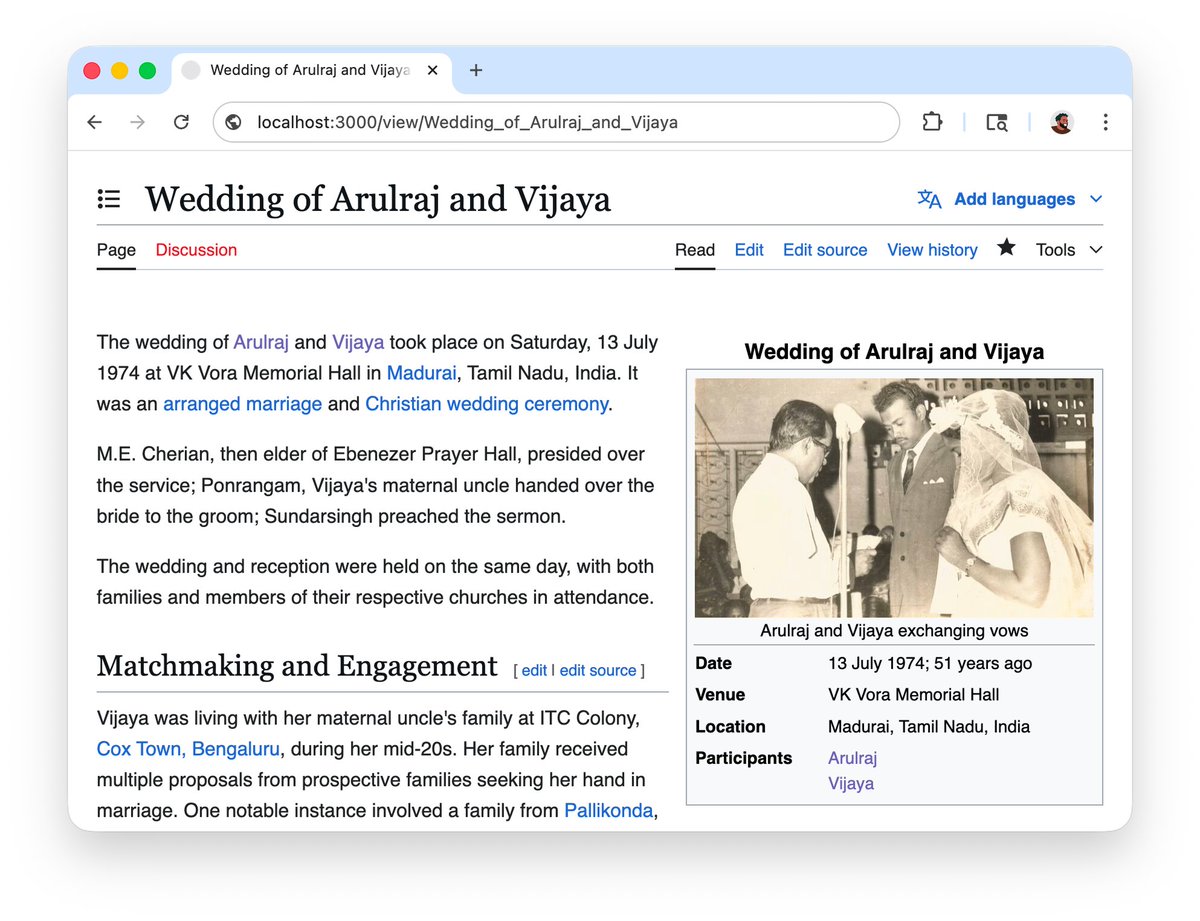Viewport: 1200px width, 921px height.
Task: Open the Chrome profile avatar
Action: pyautogui.click(x=1061, y=122)
